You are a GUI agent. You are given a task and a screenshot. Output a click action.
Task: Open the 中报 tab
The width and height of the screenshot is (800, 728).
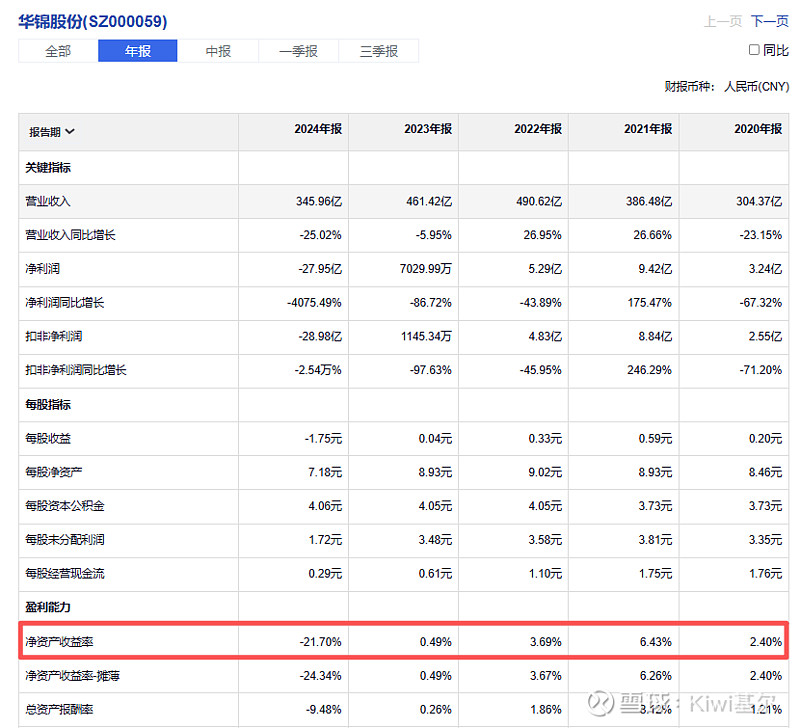(x=218, y=51)
